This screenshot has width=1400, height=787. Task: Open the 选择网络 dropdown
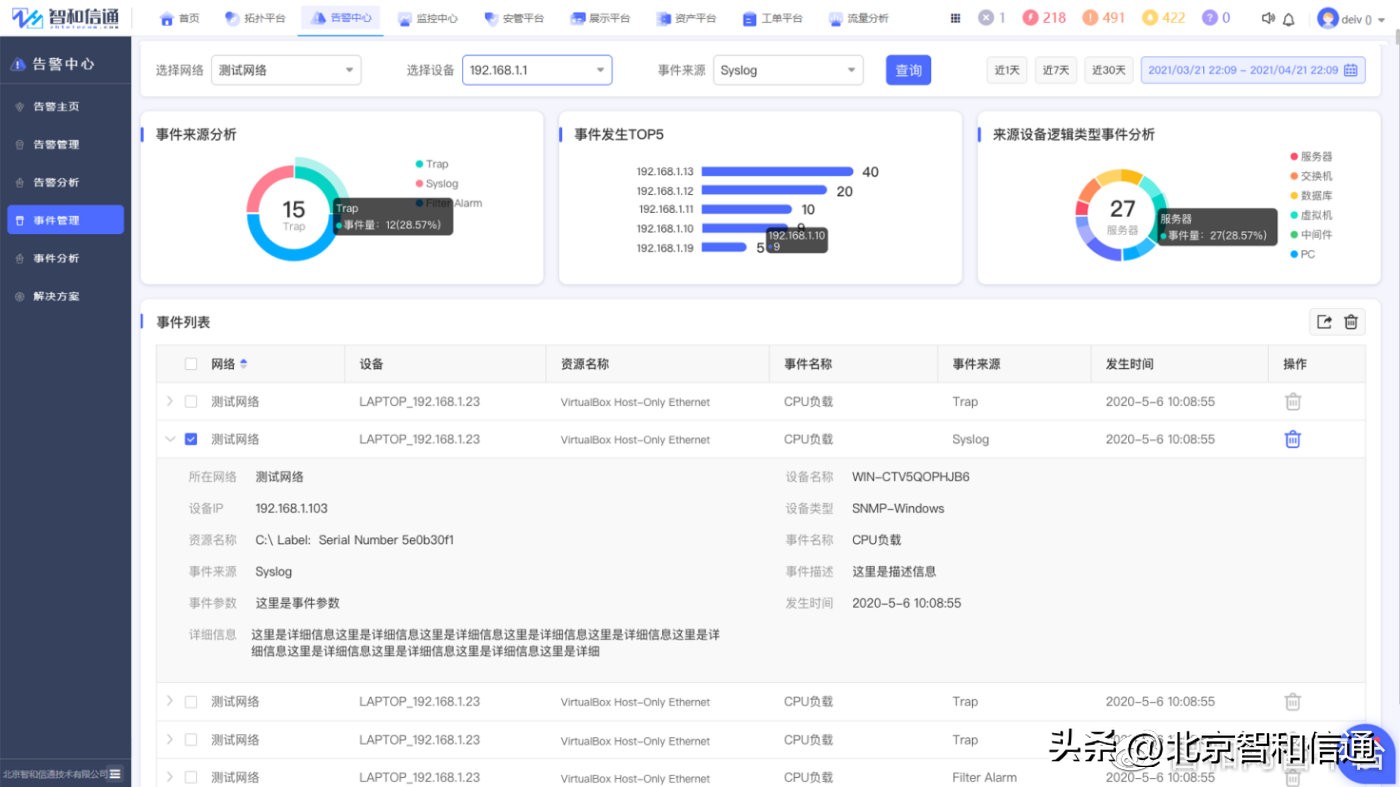[286, 70]
